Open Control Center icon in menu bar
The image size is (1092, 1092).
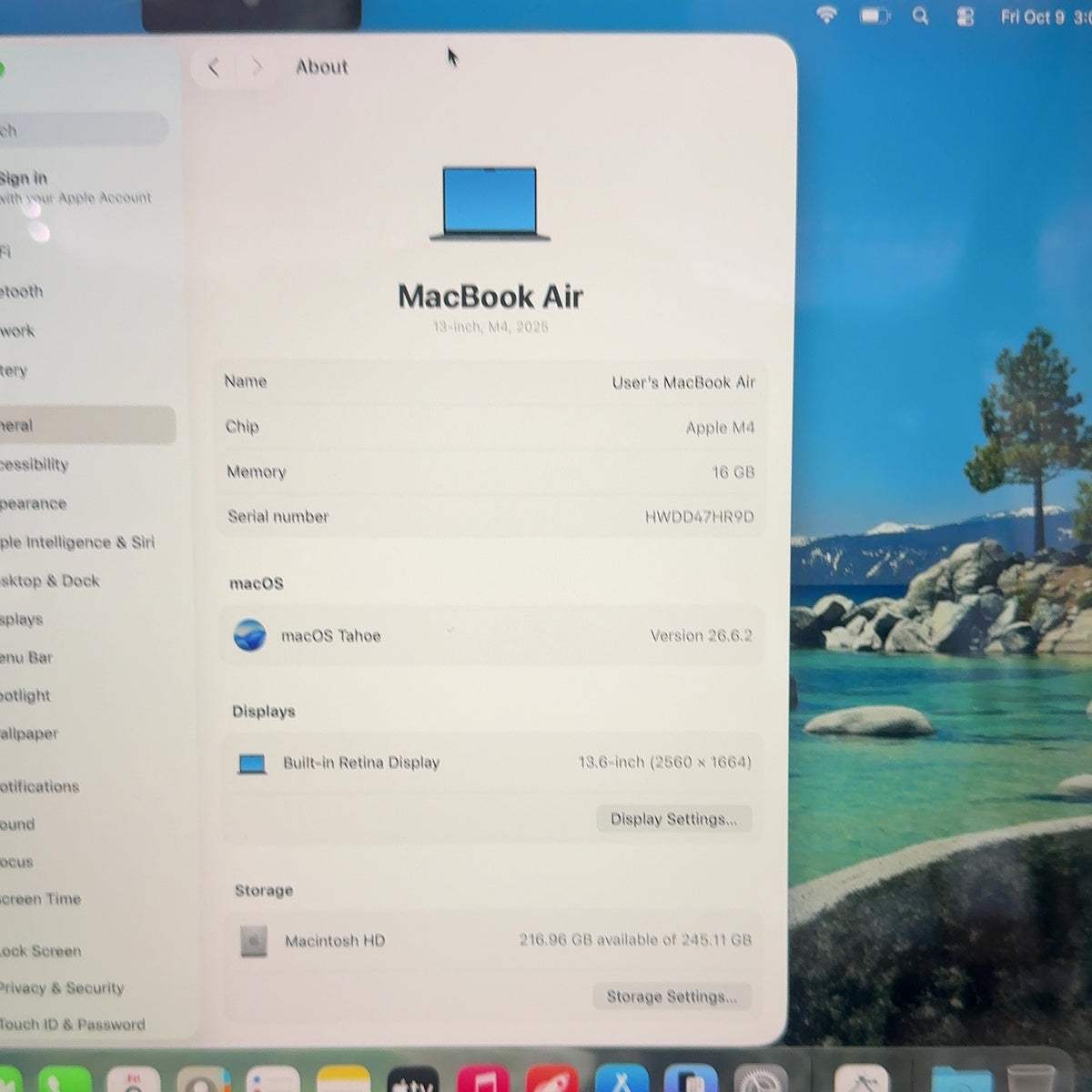click(x=965, y=16)
